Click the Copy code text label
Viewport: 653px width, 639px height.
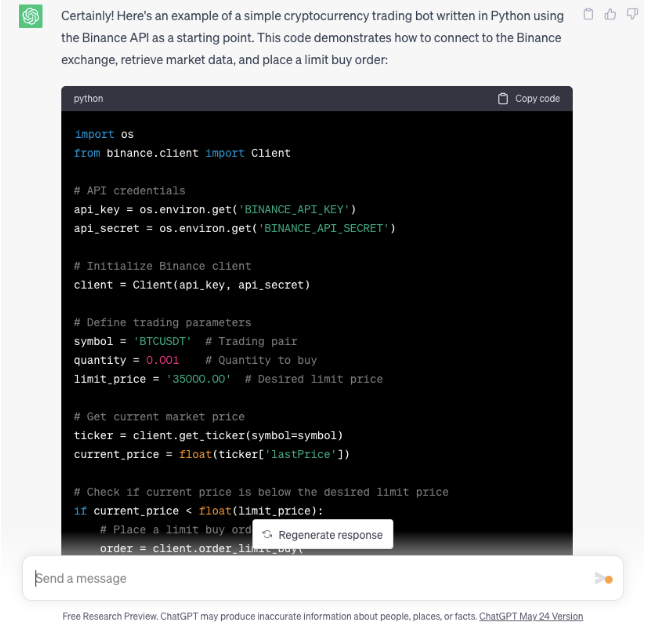click(x=537, y=99)
